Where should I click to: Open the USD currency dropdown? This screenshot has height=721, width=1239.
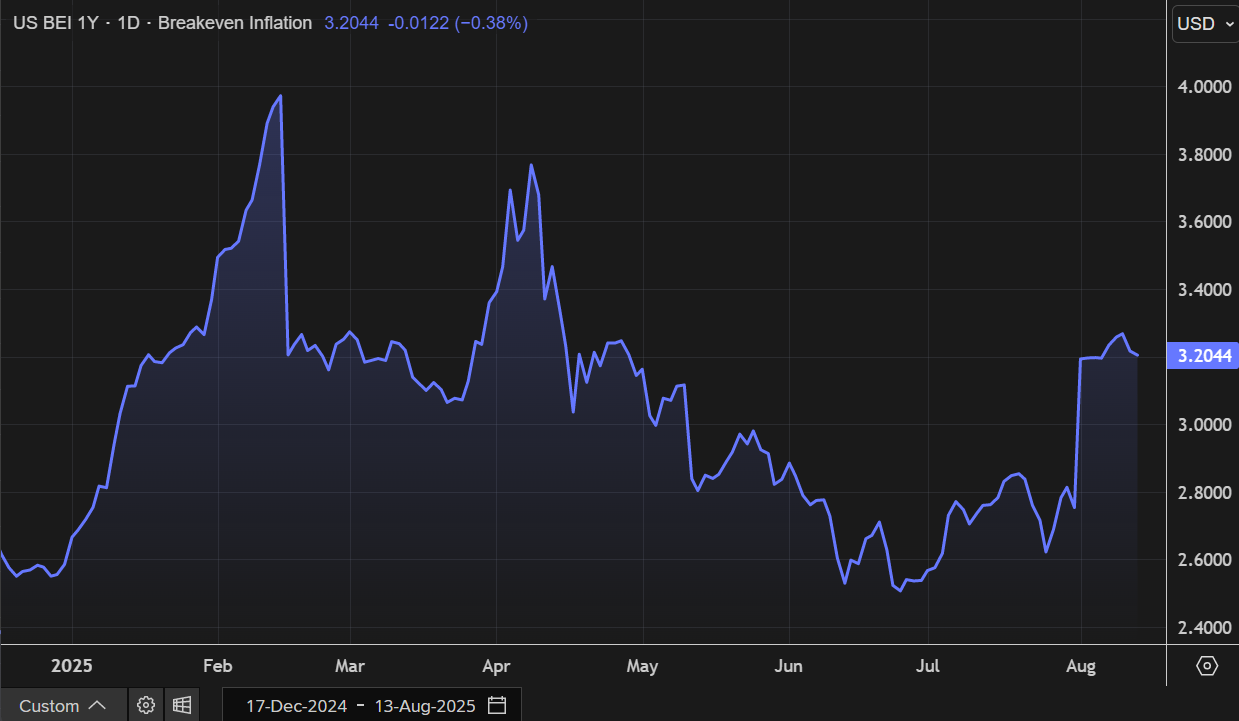point(1205,23)
